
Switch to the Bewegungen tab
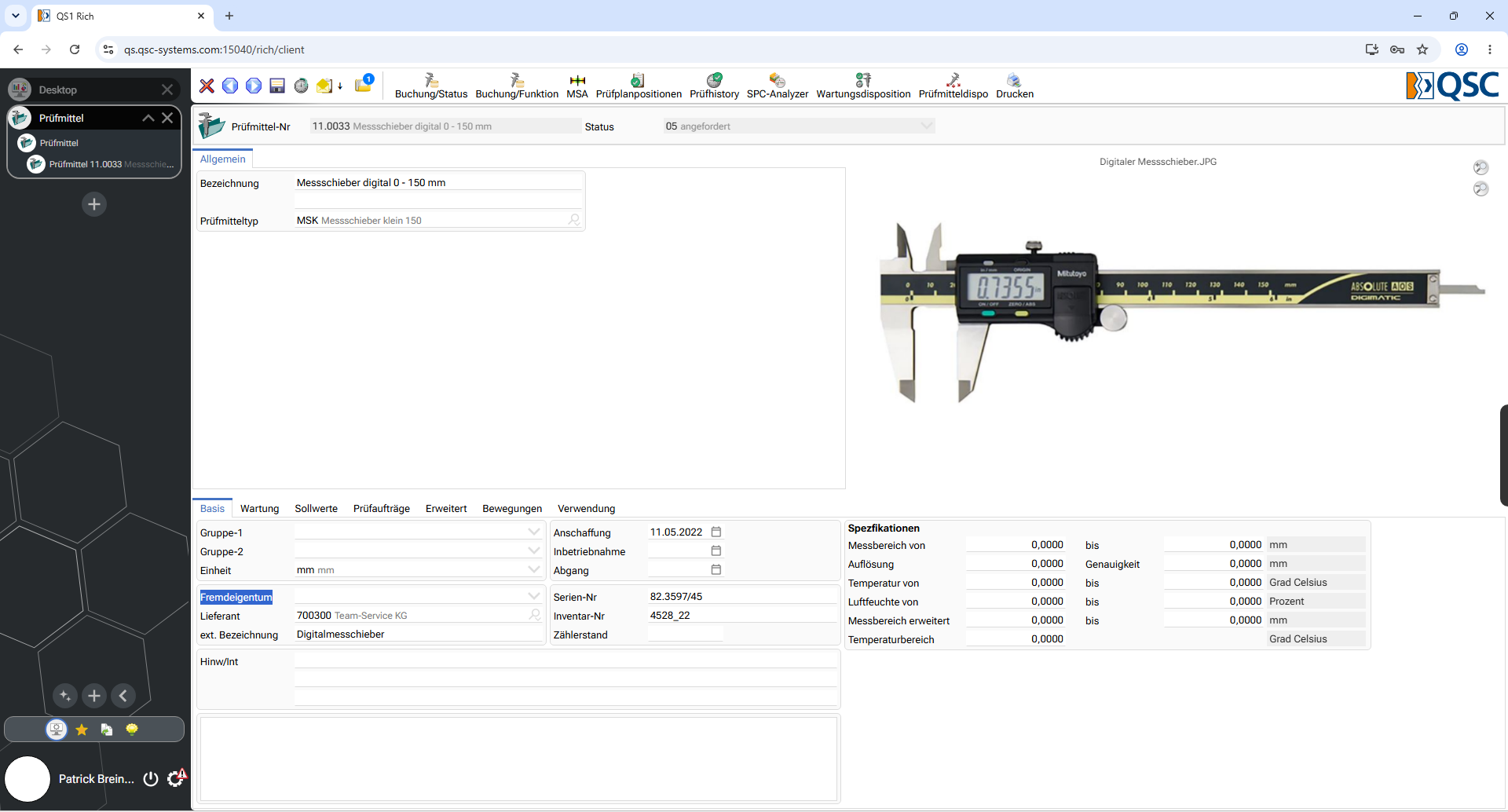coord(512,508)
